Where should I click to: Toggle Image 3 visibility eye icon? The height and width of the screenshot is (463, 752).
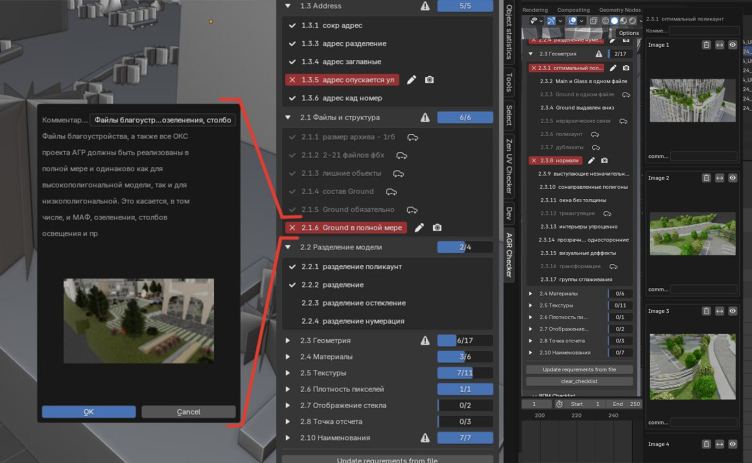coord(733,311)
